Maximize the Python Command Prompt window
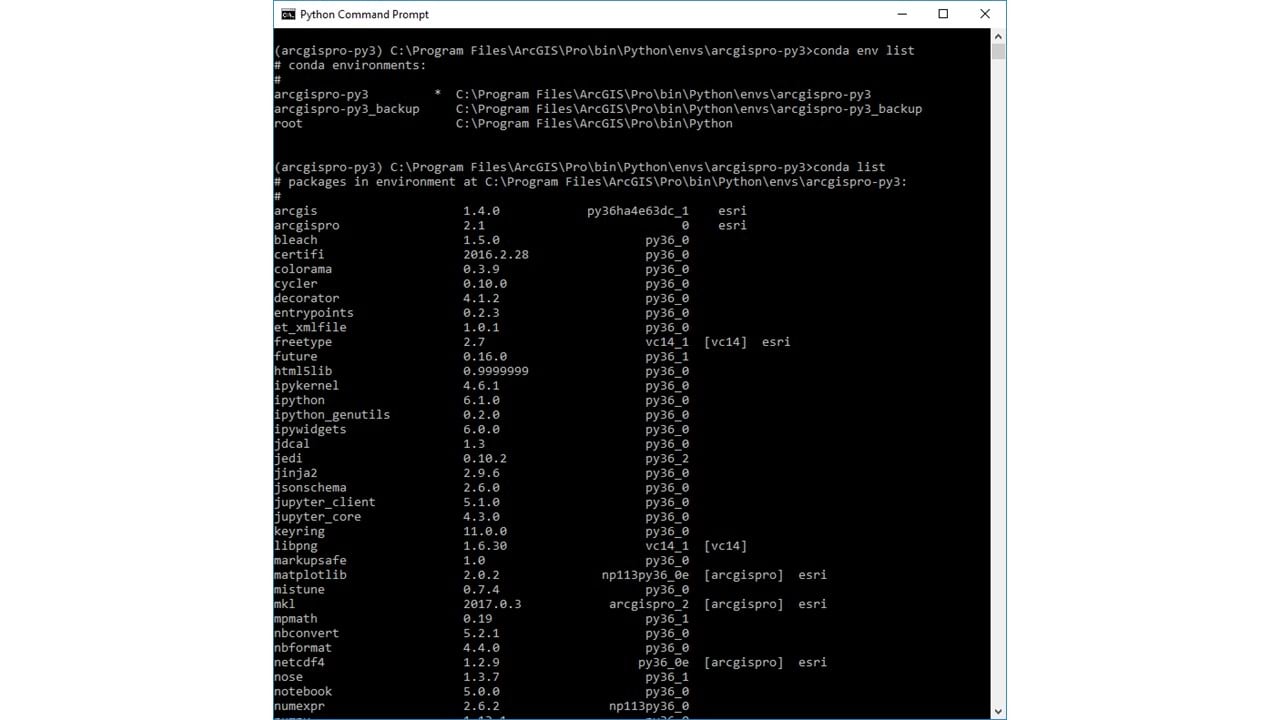This screenshot has width=1280, height=720. (x=942, y=14)
